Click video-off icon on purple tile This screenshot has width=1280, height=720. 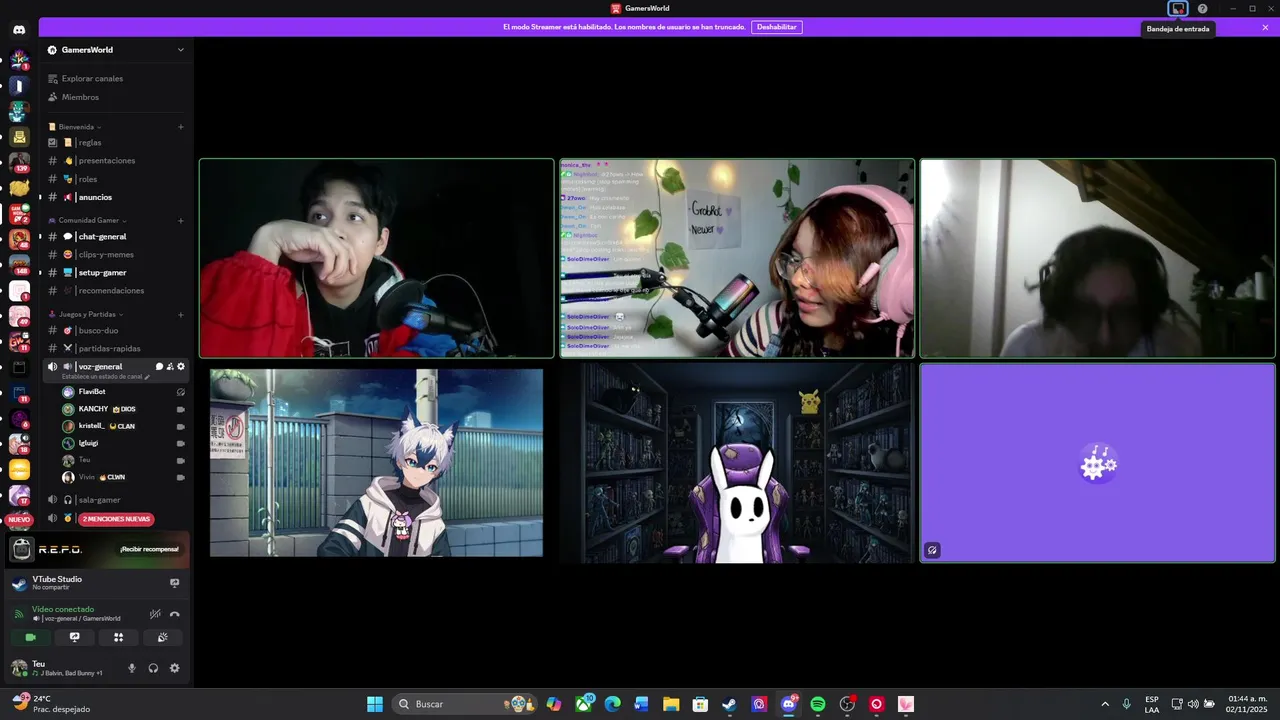coord(932,550)
